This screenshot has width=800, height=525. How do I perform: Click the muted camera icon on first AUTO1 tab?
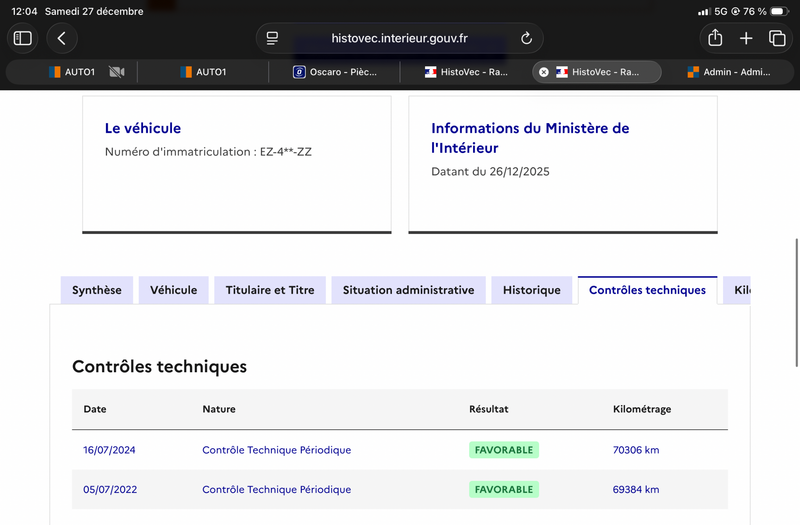click(x=116, y=72)
